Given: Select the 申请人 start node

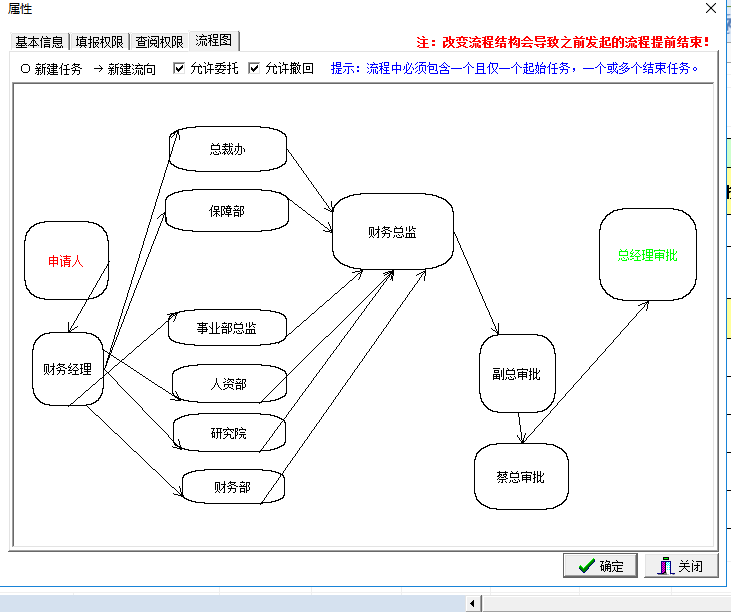Looking at the screenshot, I should (66, 261).
